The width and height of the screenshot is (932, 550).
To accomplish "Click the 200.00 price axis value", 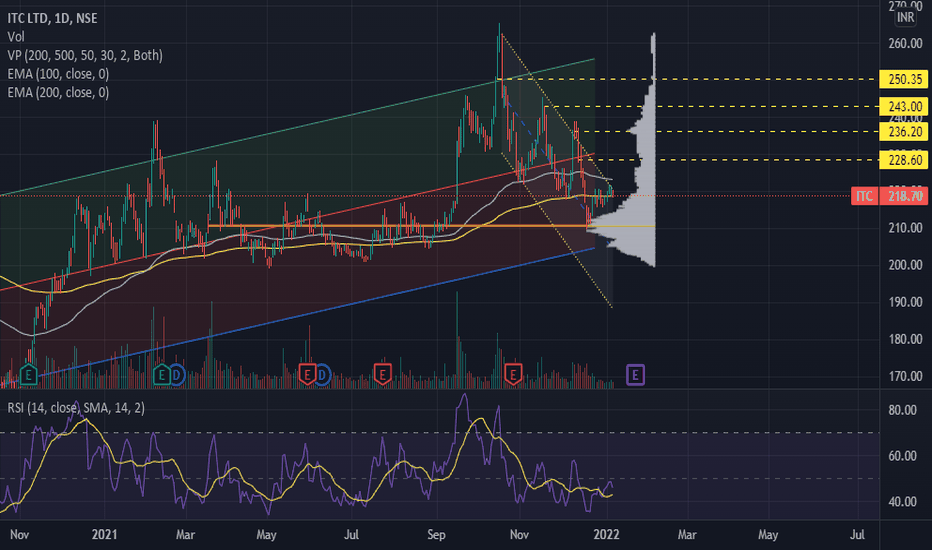I will 905,265.
